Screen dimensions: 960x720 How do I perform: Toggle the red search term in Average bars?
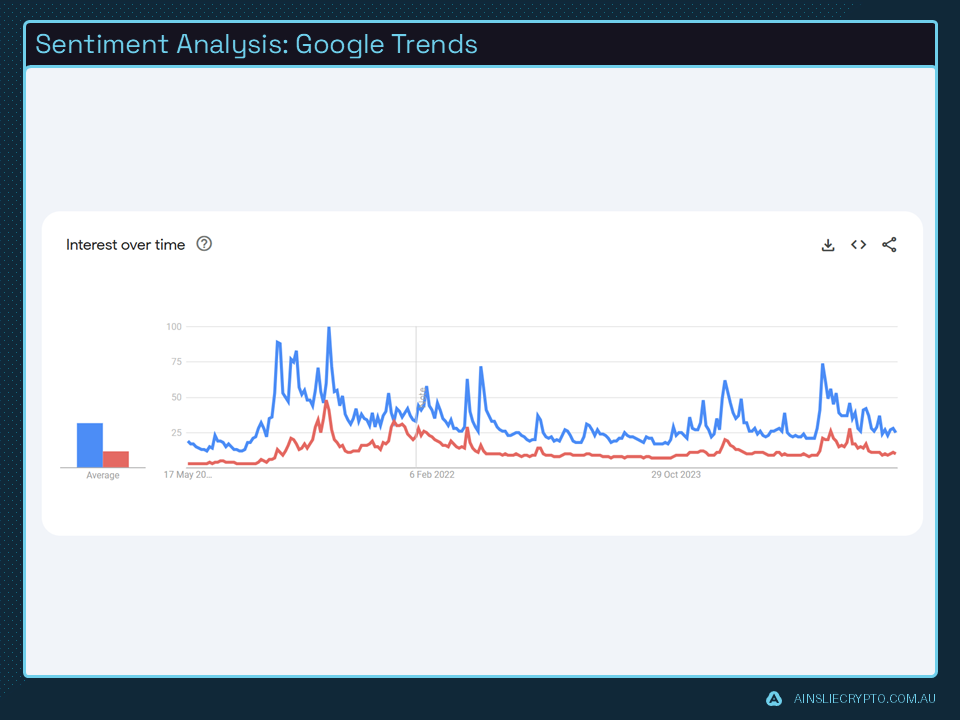click(114, 457)
